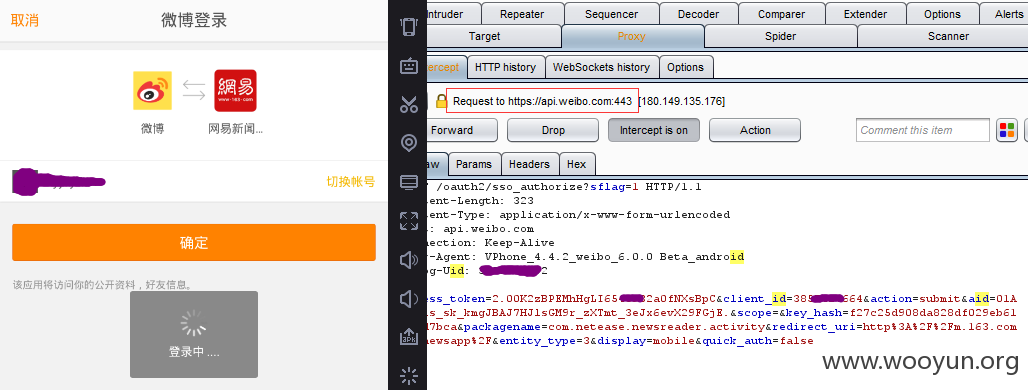Switch to the Sequencer tab

(611, 14)
